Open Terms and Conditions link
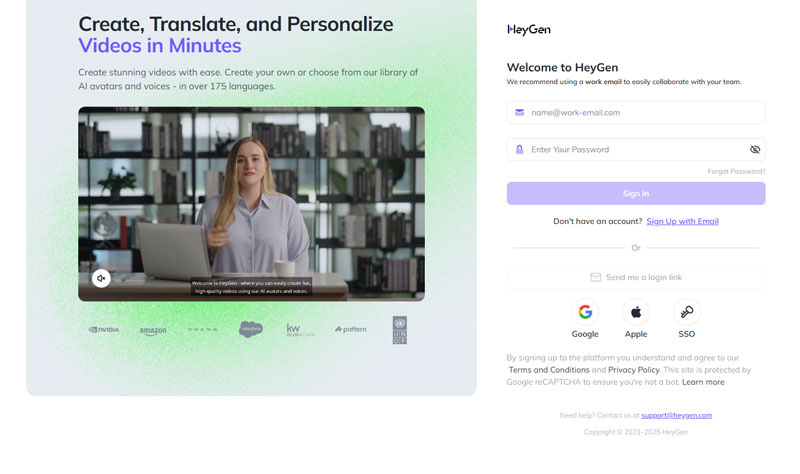Screen dimensions: 800x474 coord(549,370)
